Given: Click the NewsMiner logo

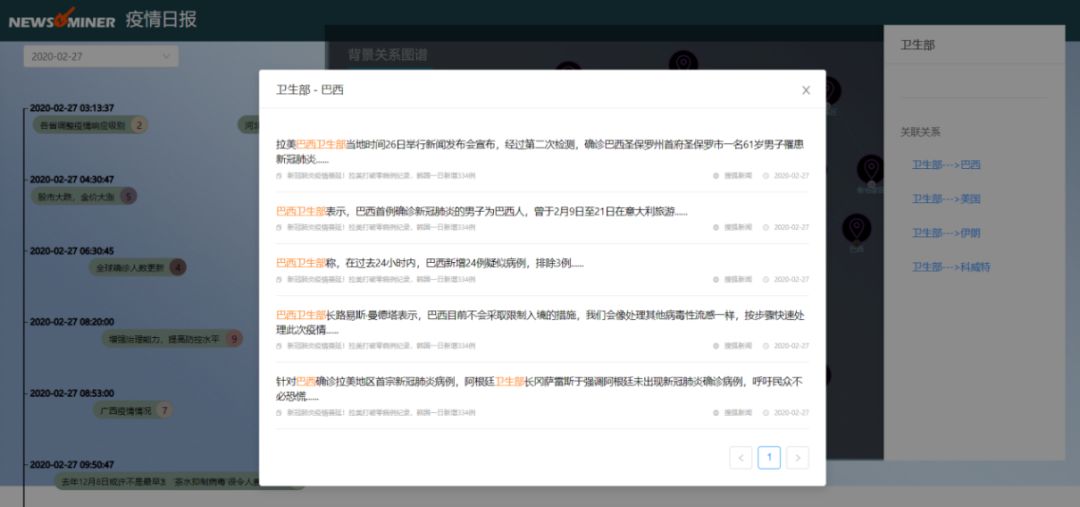Looking at the screenshot, I should 61,19.
